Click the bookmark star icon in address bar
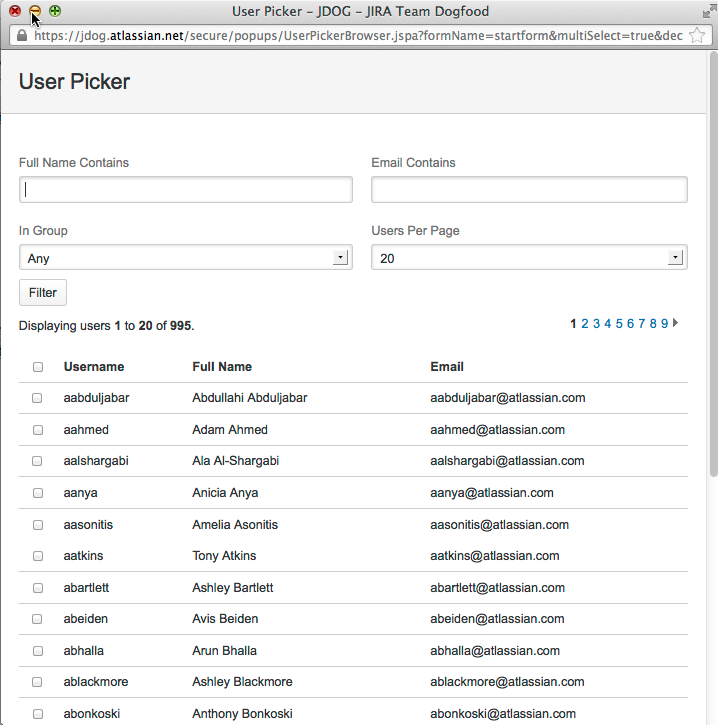 tap(697, 35)
